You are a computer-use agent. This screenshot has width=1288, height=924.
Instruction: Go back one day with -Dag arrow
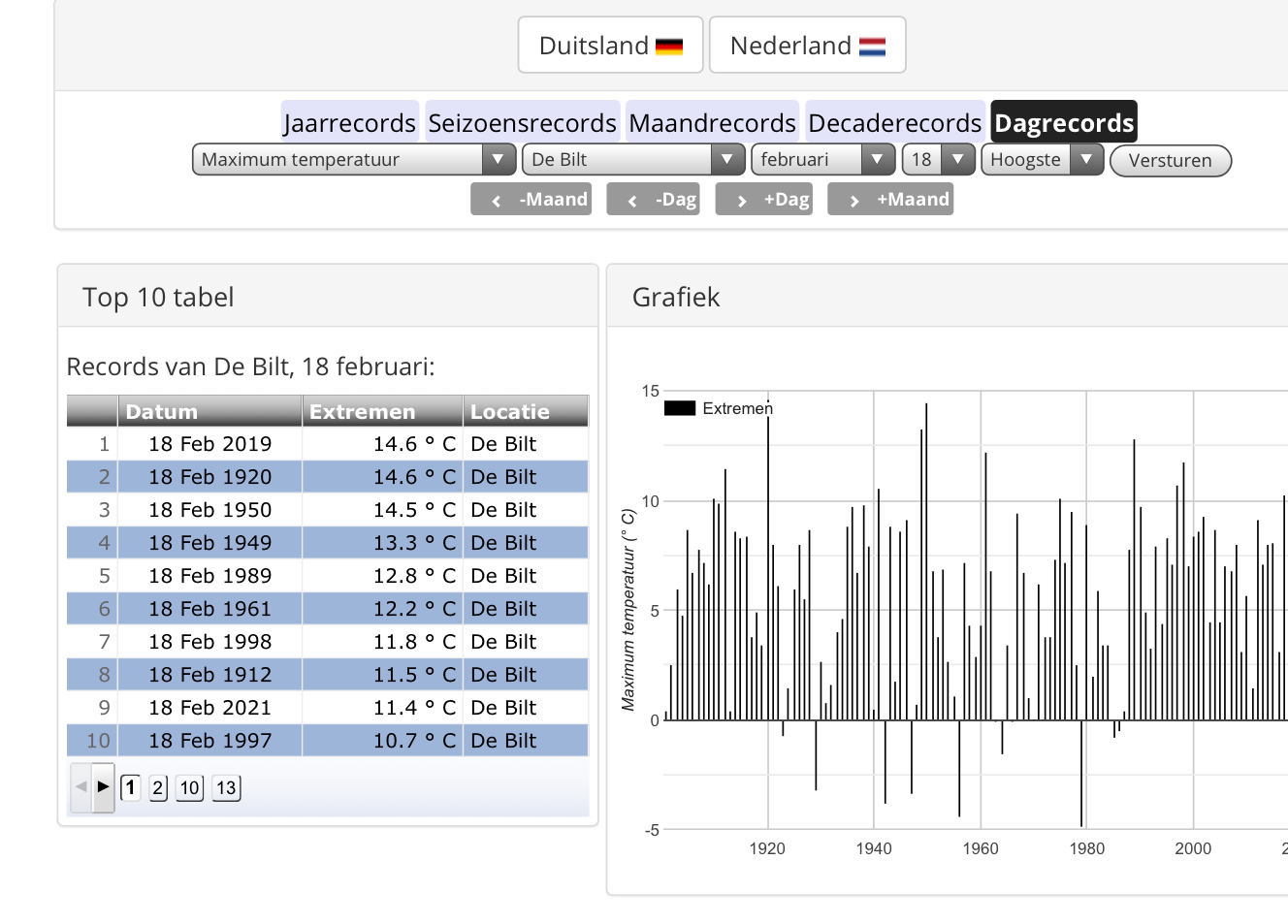pos(653,200)
